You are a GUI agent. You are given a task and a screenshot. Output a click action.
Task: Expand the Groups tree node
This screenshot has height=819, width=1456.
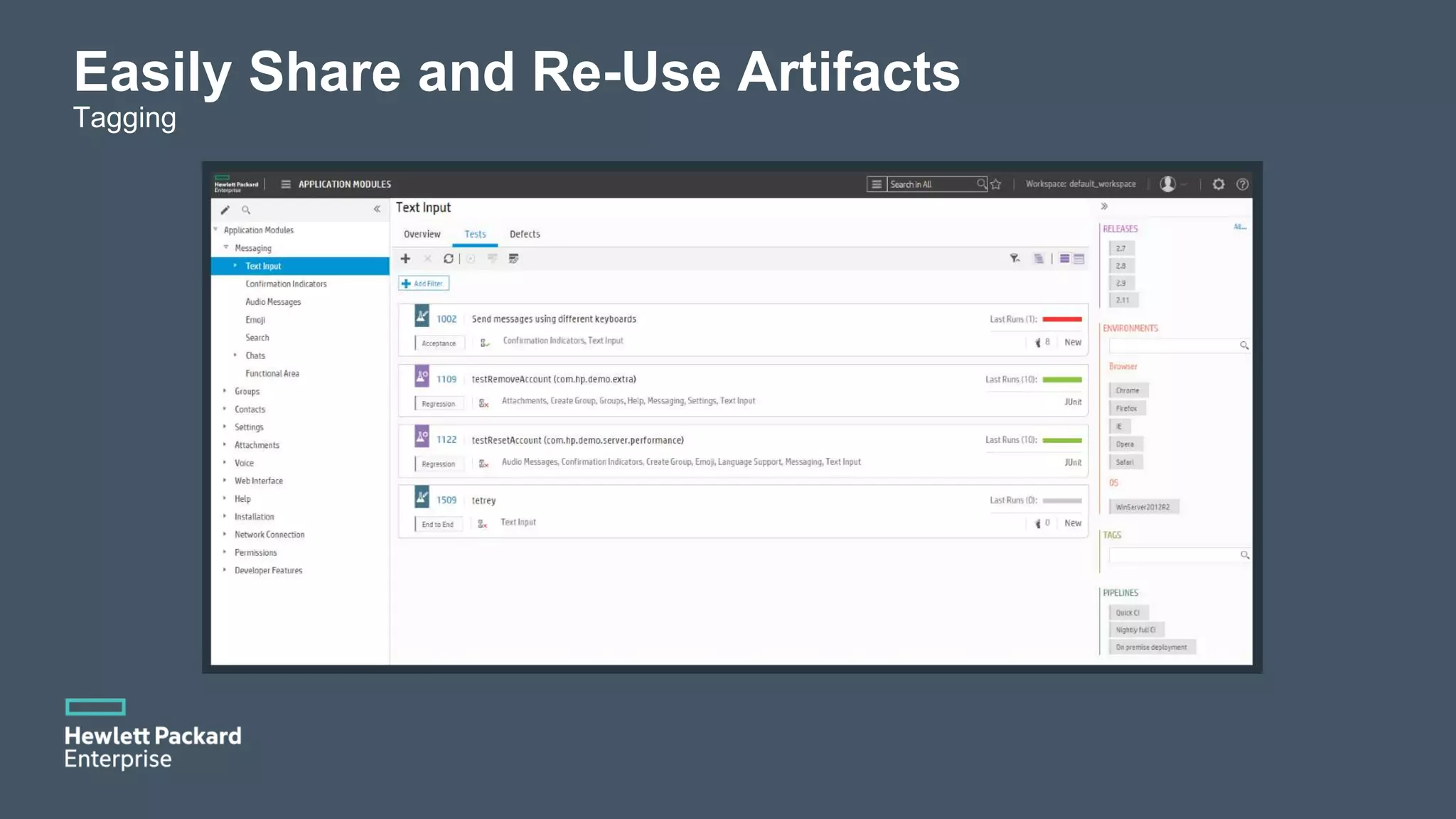point(225,390)
